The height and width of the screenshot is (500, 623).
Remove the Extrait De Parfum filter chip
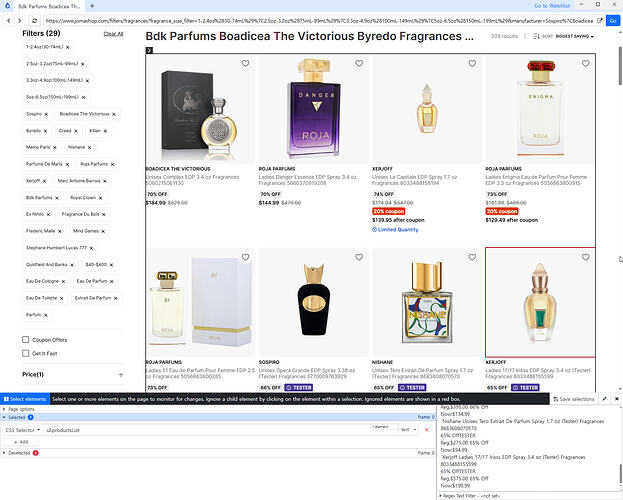(115, 298)
